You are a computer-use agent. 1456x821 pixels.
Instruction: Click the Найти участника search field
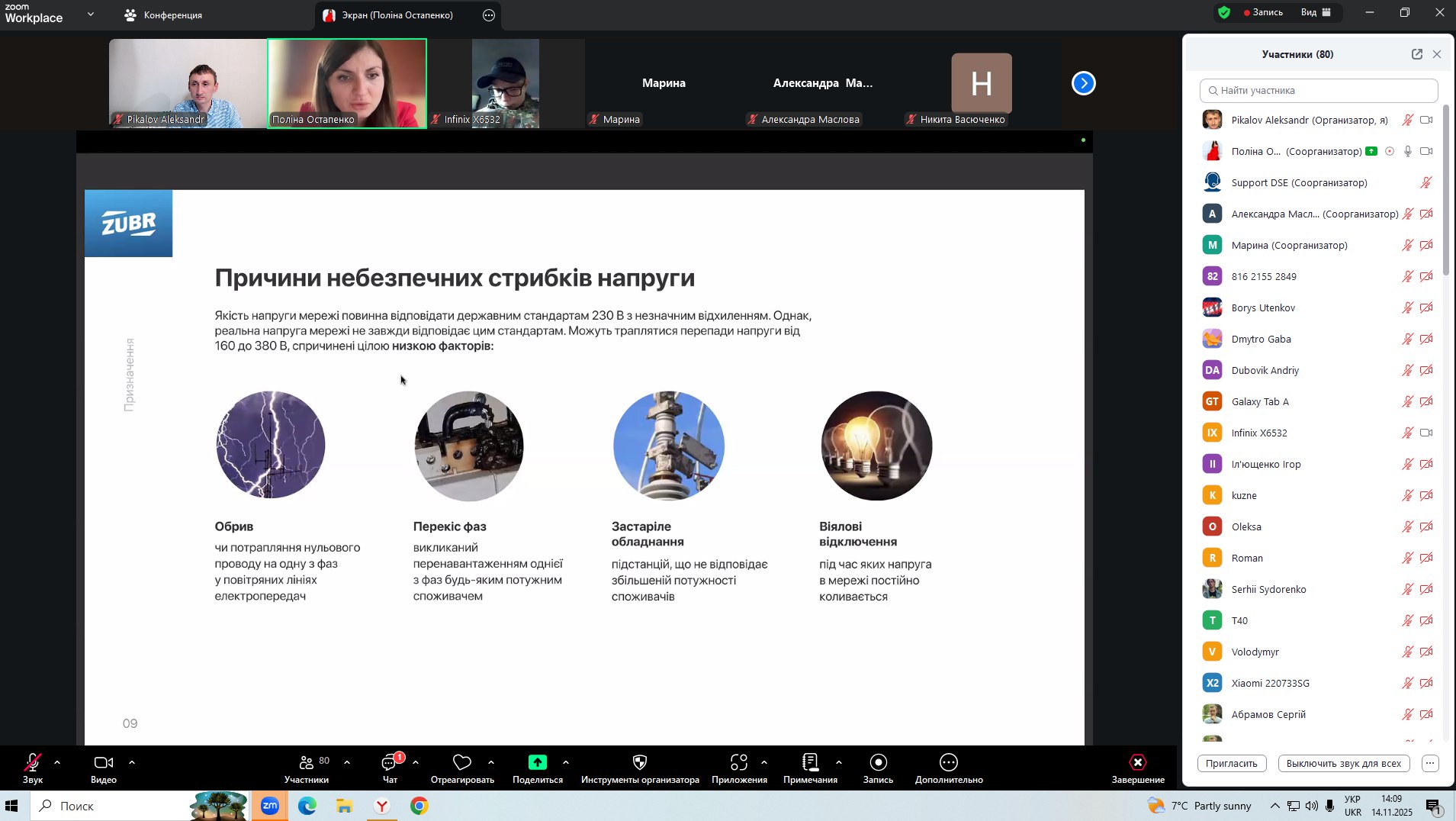coord(1319,91)
